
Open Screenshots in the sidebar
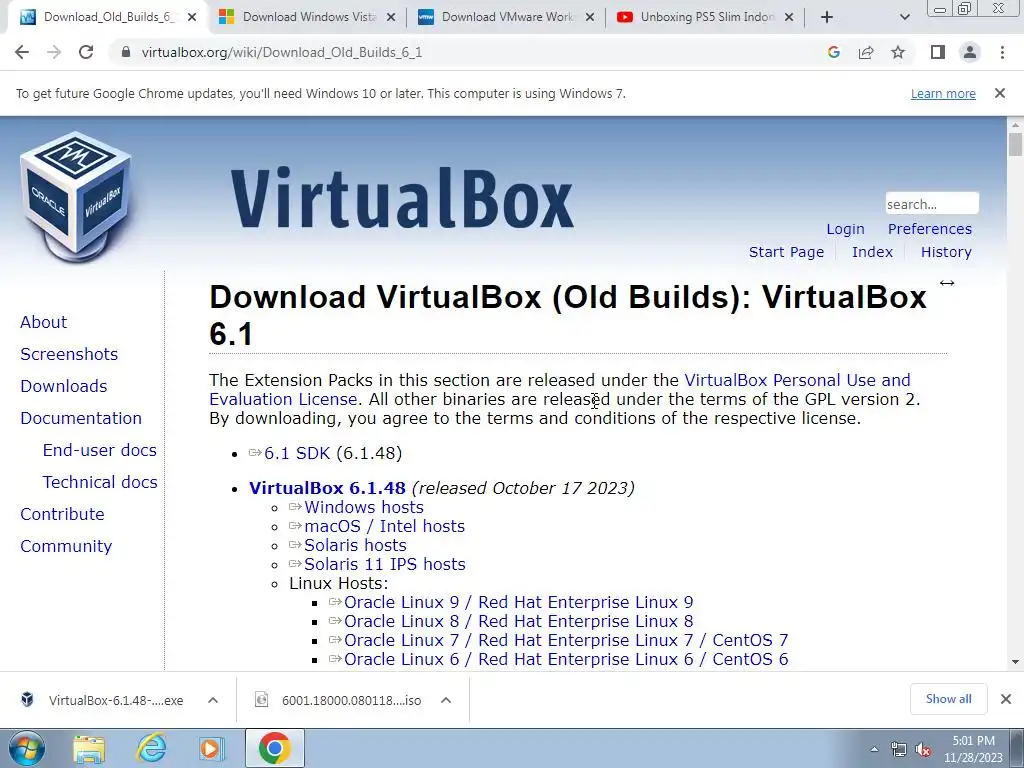point(69,354)
